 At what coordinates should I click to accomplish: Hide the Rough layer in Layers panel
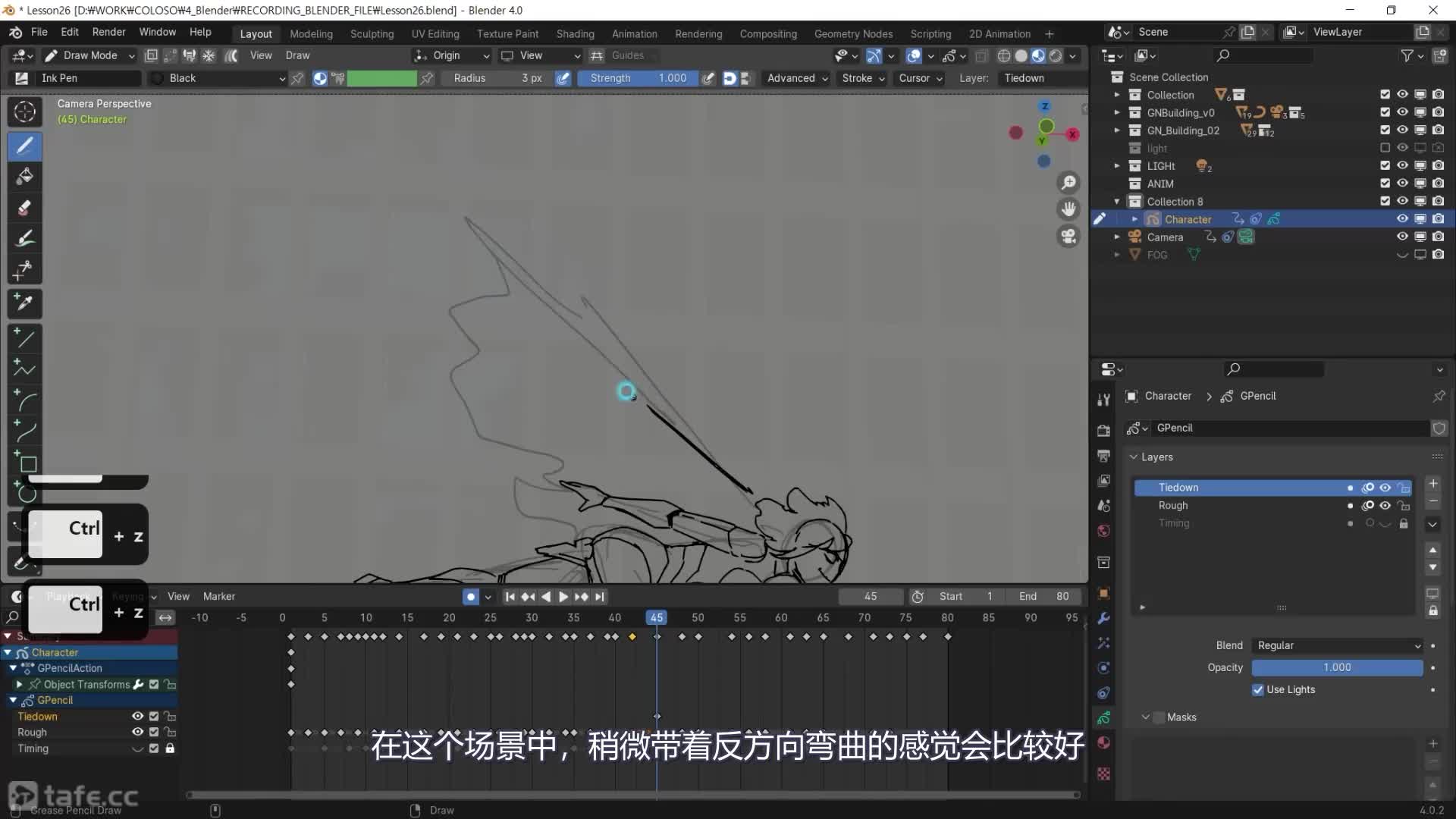(1385, 506)
